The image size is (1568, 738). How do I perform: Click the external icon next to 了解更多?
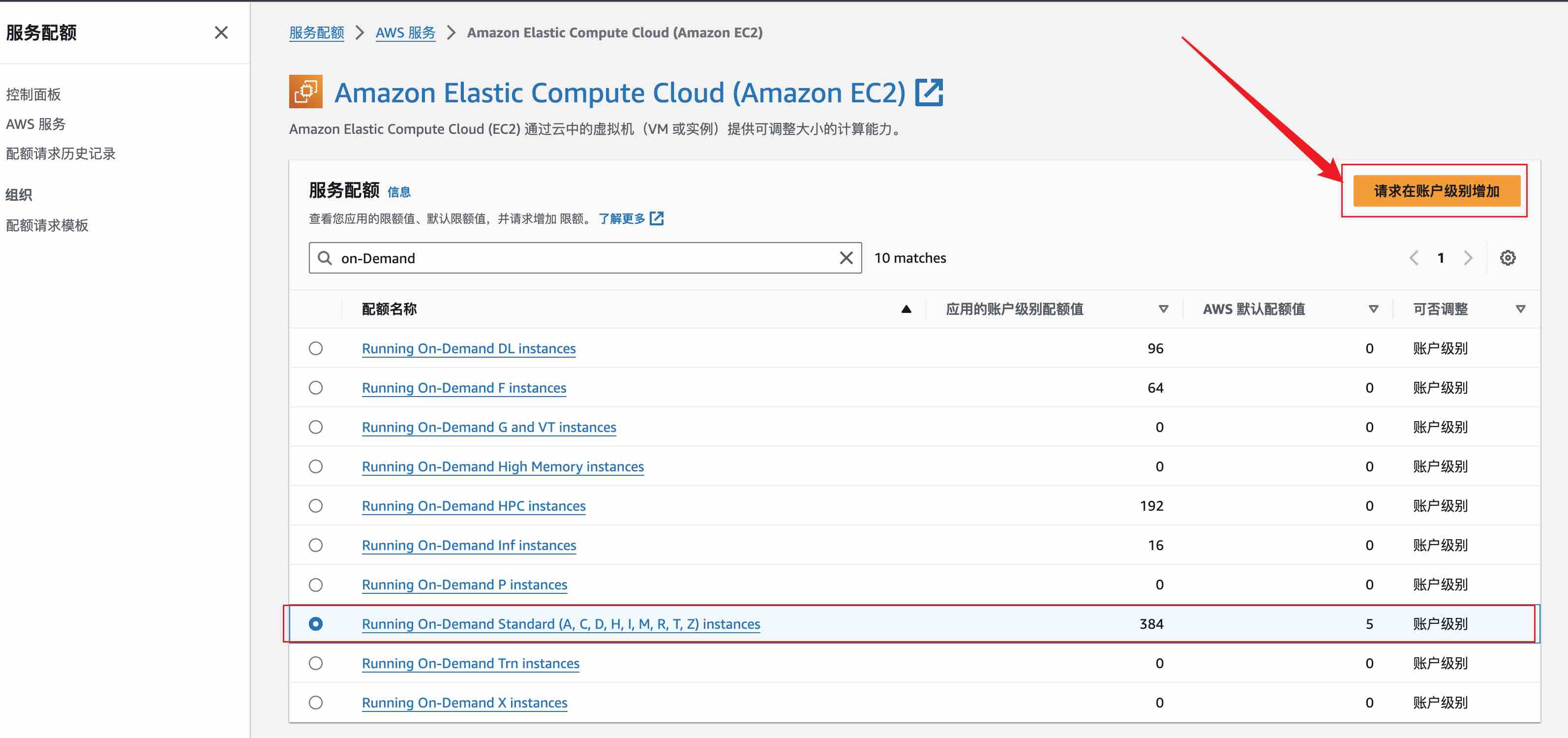(657, 218)
